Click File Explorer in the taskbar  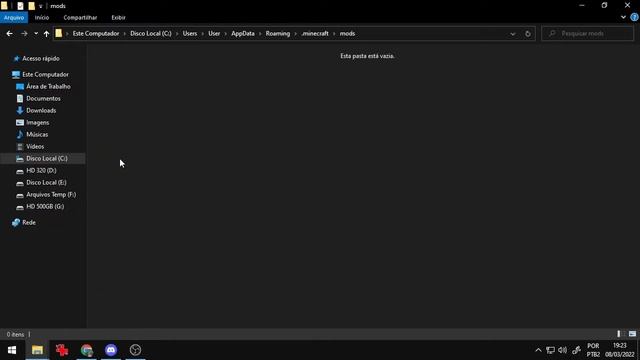tap(37, 350)
